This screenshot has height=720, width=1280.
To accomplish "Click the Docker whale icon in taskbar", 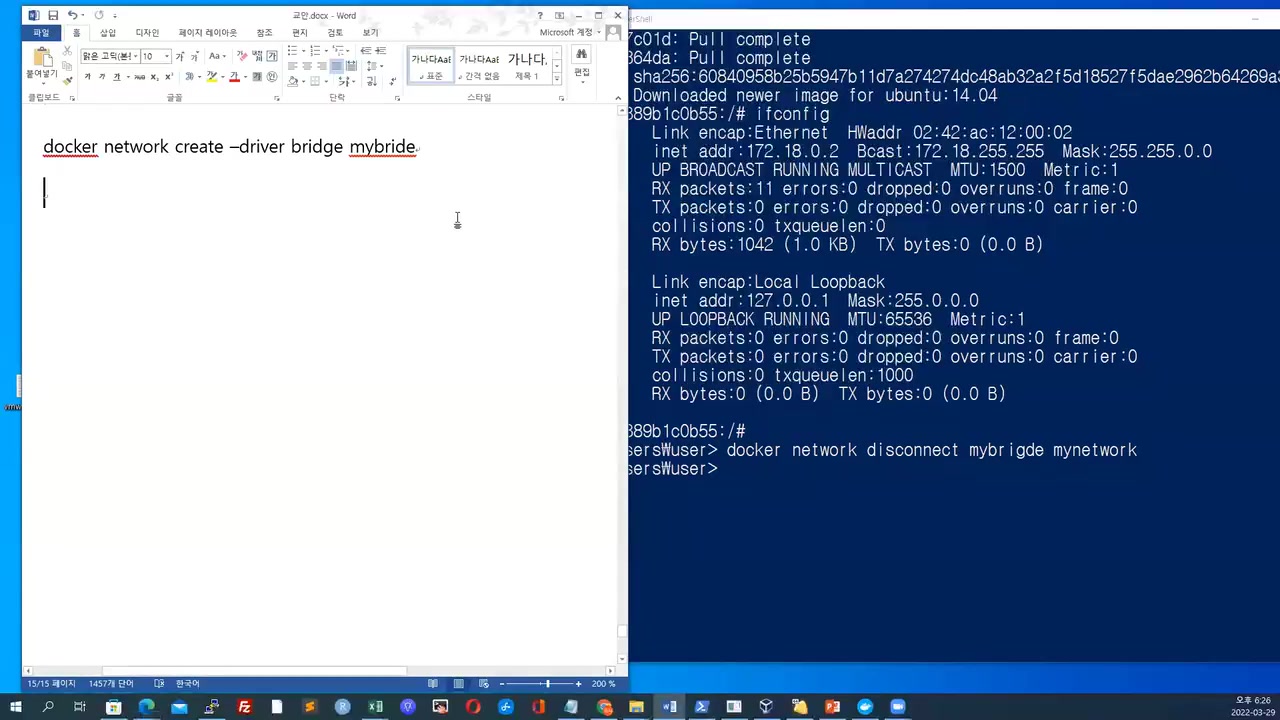I will click(865, 707).
